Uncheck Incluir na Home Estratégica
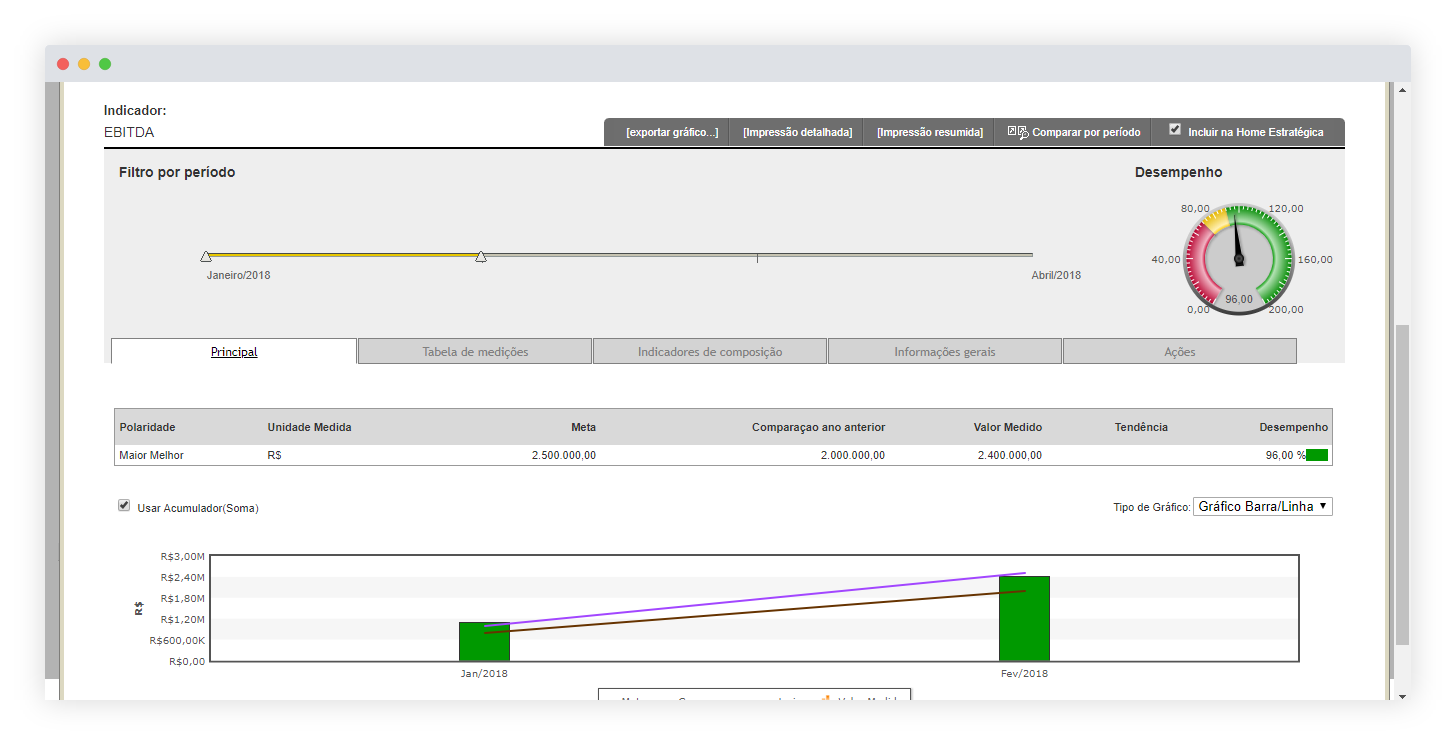 pyautogui.click(x=1175, y=130)
